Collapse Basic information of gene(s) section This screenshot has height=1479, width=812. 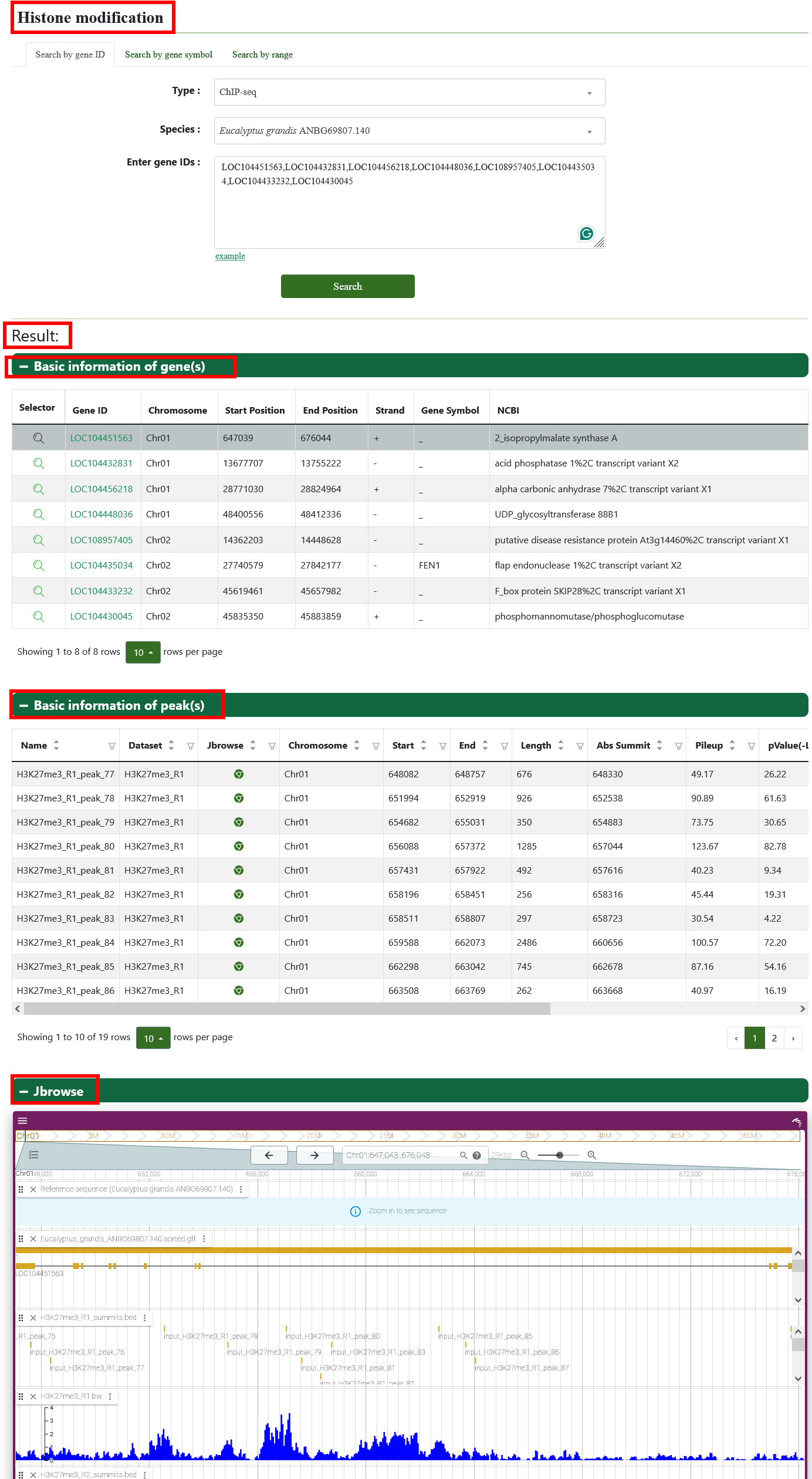[x=23, y=367]
